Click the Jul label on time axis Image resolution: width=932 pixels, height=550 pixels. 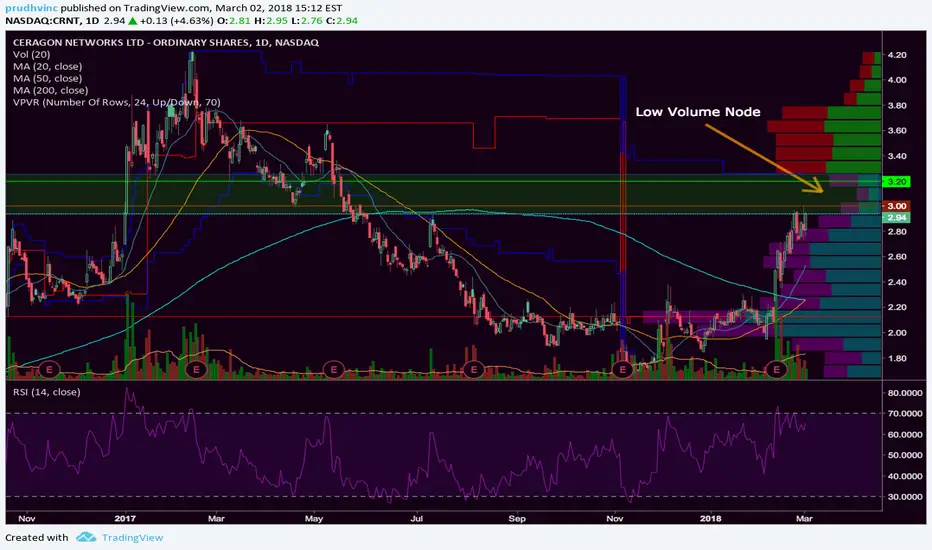point(417,518)
